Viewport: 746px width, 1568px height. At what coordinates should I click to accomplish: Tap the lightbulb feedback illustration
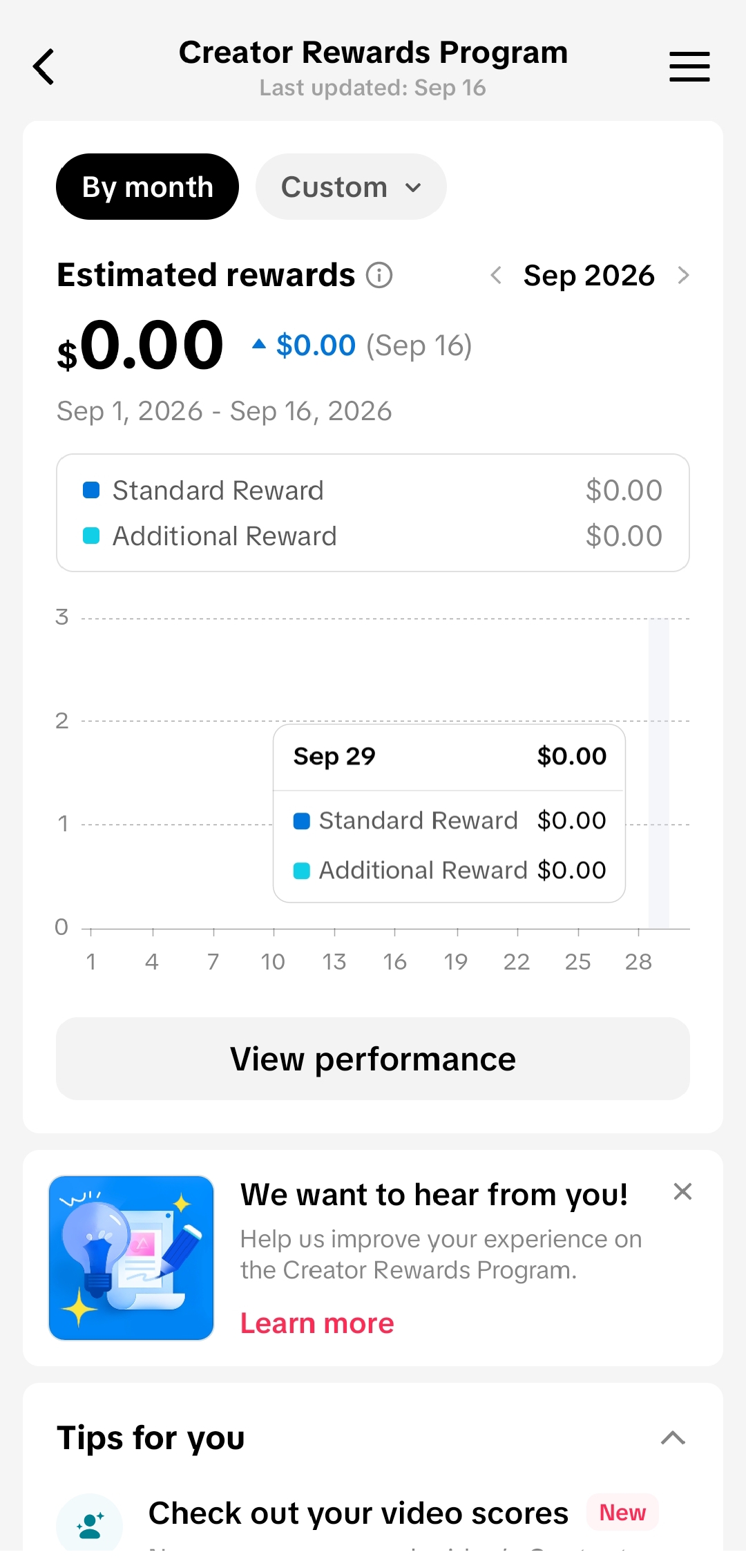(x=131, y=1258)
